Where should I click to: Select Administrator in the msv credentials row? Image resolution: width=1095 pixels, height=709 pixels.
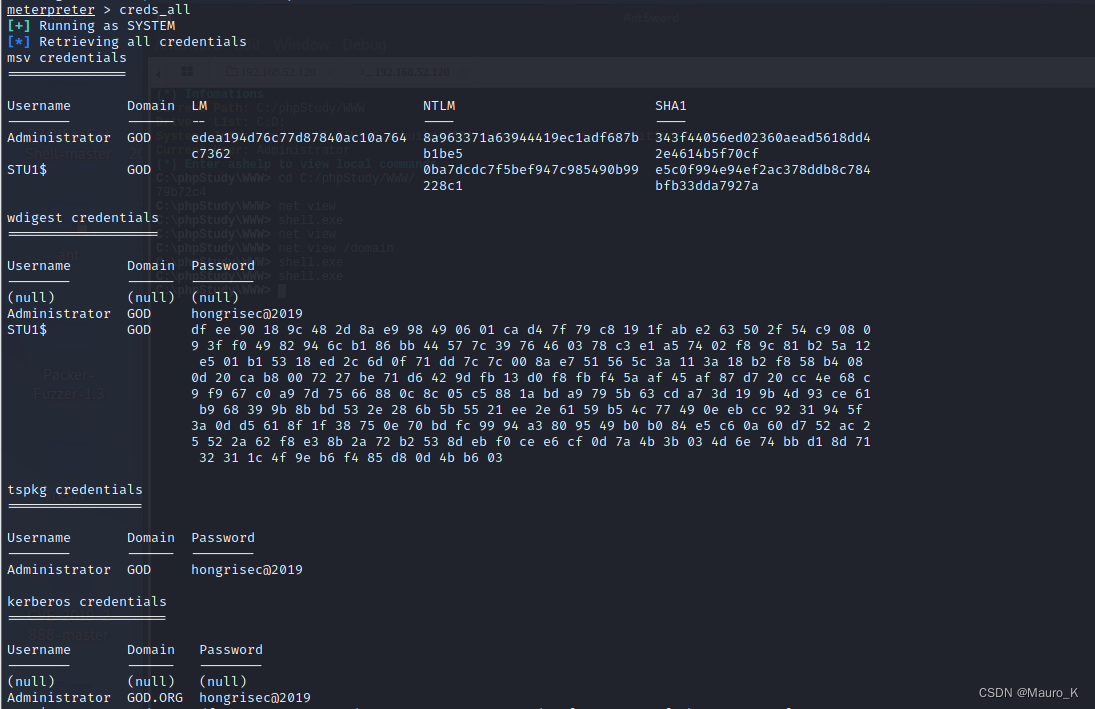tap(59, 138)
